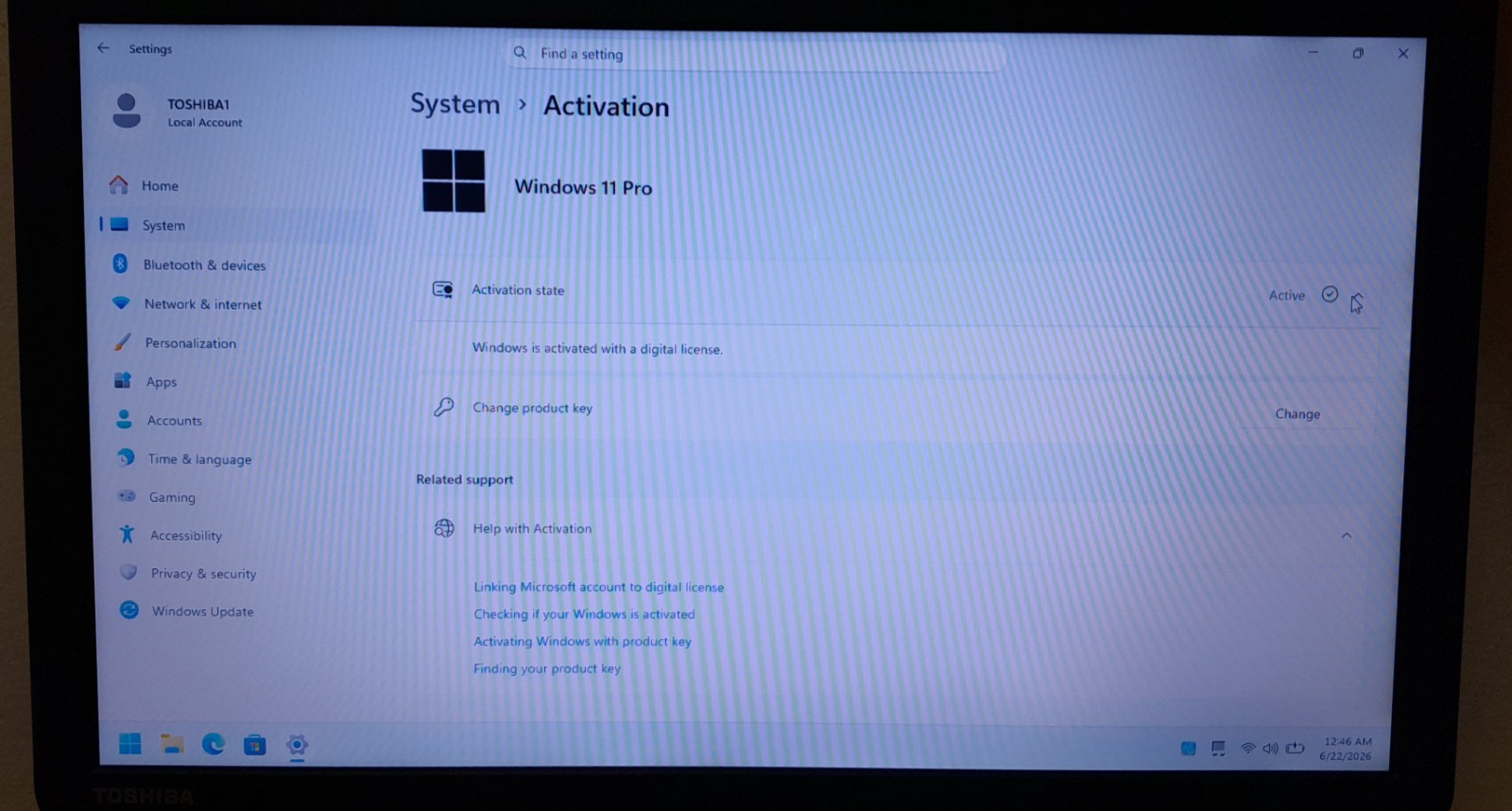This screenshot has height=811, width=1512.
Task: Click the System monitor icon
Action: coord(119,225)
